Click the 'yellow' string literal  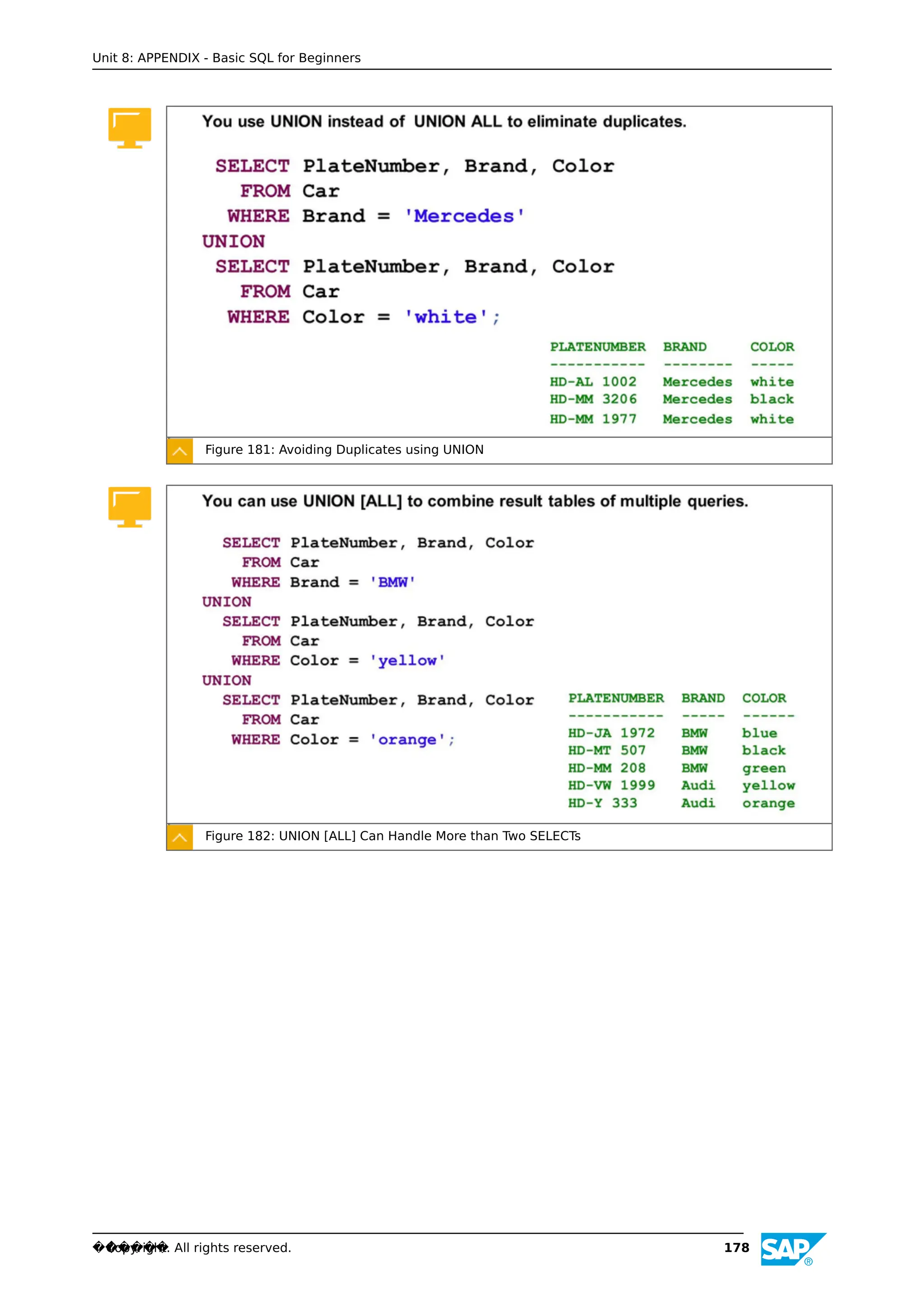click(x=407, y=661)
